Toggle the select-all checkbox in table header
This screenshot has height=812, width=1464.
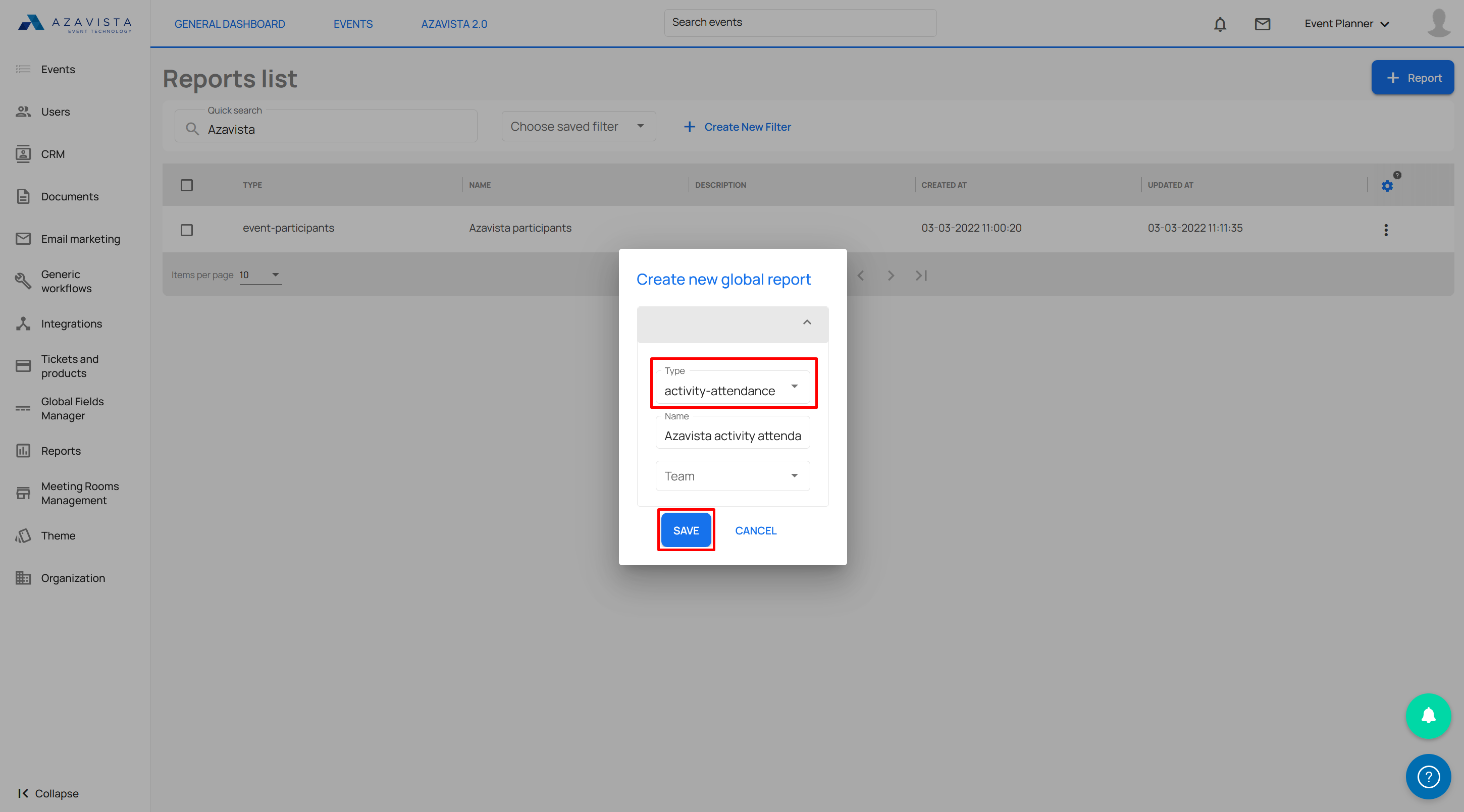186,185
